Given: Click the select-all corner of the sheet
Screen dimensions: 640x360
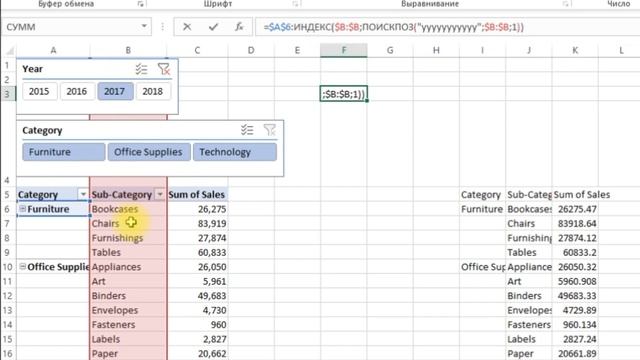Looking at the screenshot, I should (9, 51).
